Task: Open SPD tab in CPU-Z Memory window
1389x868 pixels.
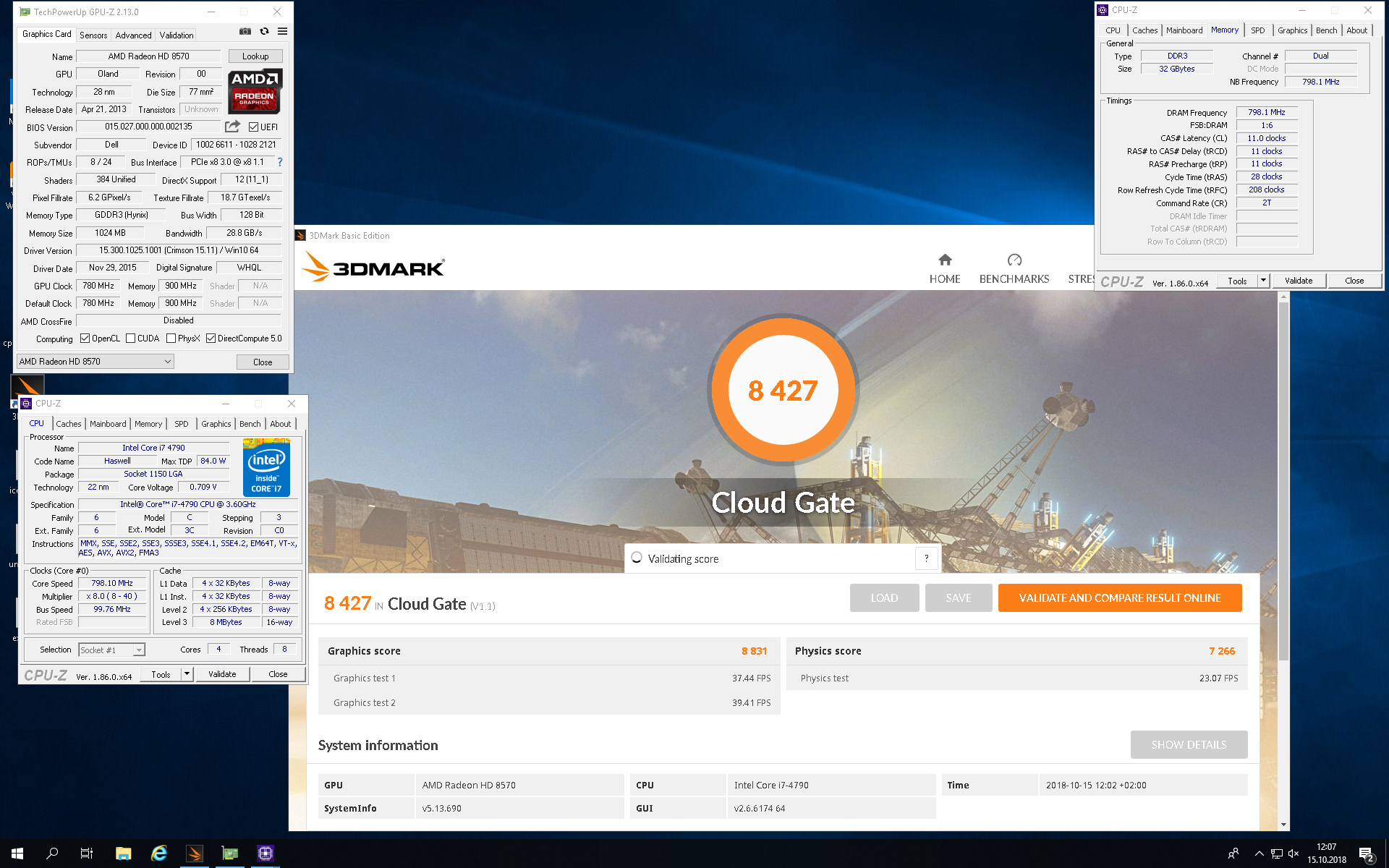Action: point(1258,30)
